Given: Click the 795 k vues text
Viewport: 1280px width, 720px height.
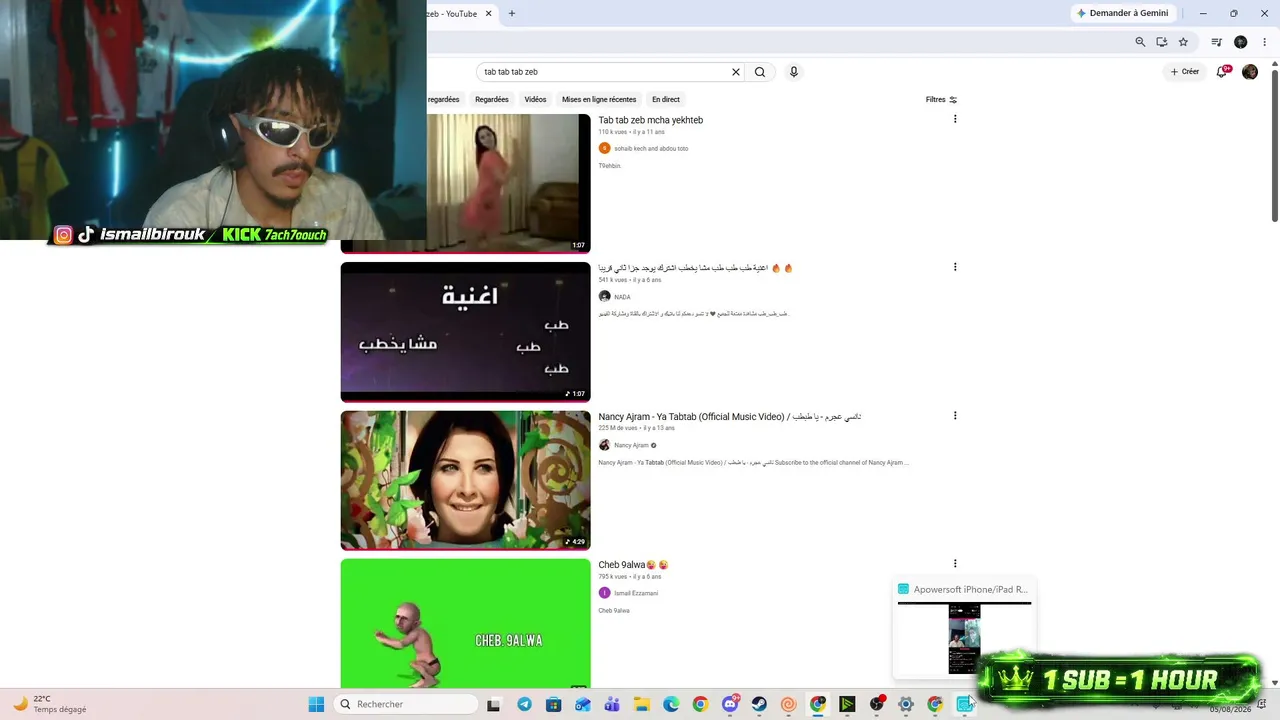Looking at the screenshot, I should [x=613, y=577].
